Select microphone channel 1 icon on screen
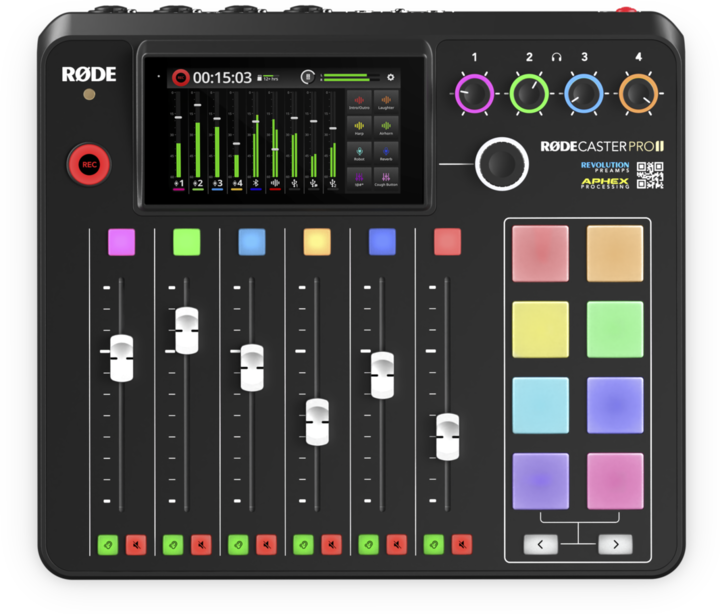The image size is (720, 614). (x=179, y=184)
